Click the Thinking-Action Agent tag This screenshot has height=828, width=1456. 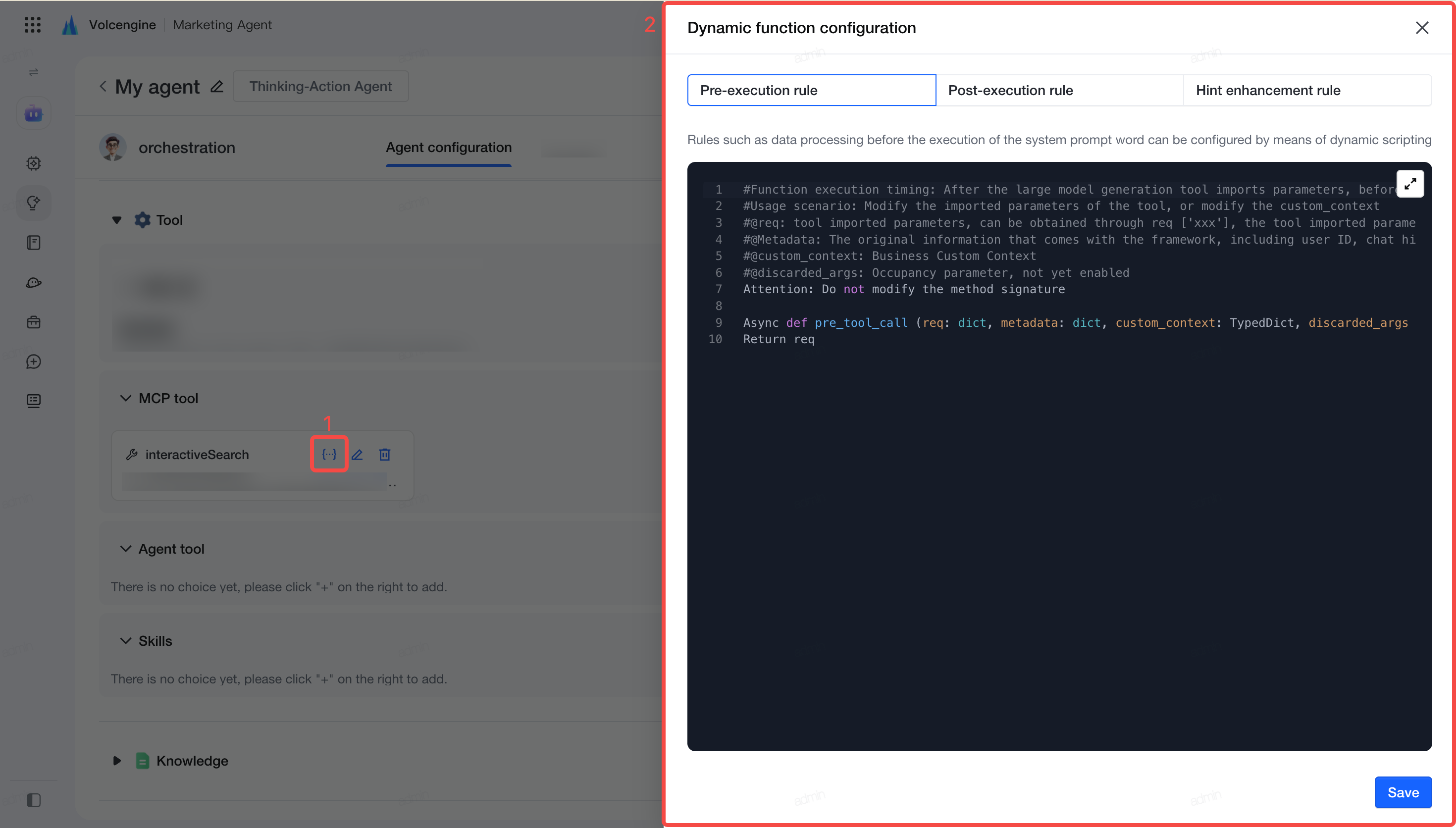320,87
